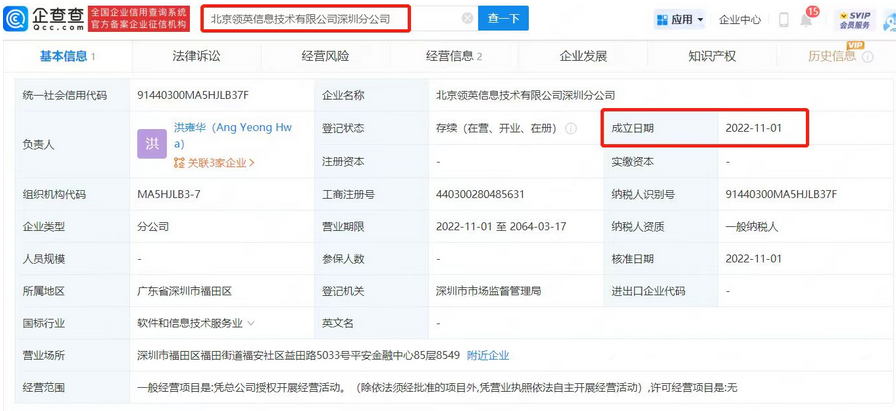896x411 pixels.
Task: Open the customer service avatar icon
Action: 890,21
